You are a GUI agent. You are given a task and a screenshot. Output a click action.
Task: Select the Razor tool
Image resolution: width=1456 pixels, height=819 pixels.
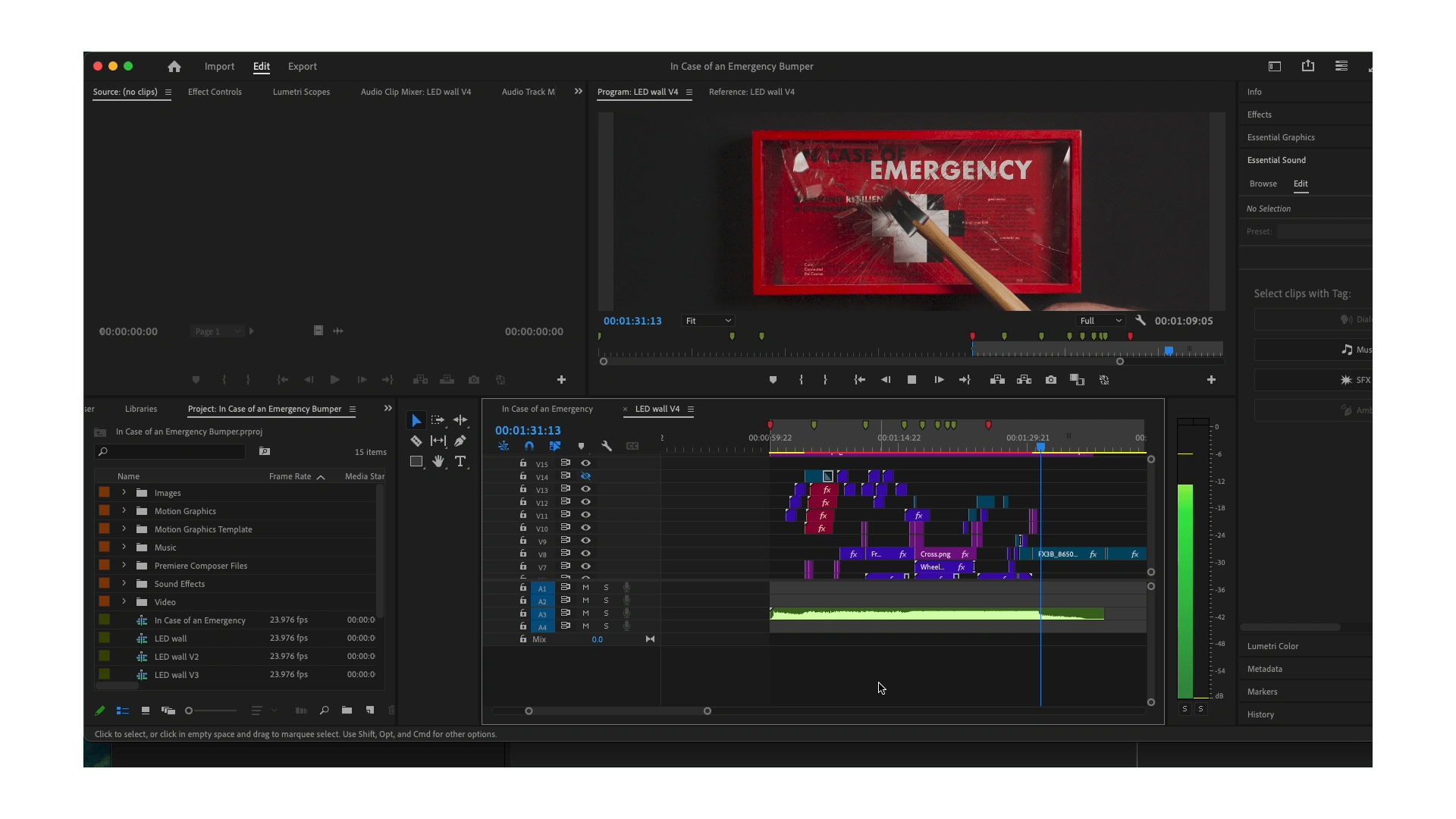click(x=416, y=441)
